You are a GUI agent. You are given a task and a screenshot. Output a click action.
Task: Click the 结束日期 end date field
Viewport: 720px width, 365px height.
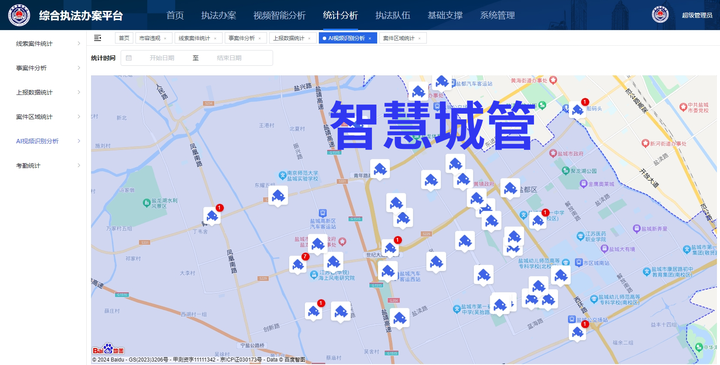229,58
